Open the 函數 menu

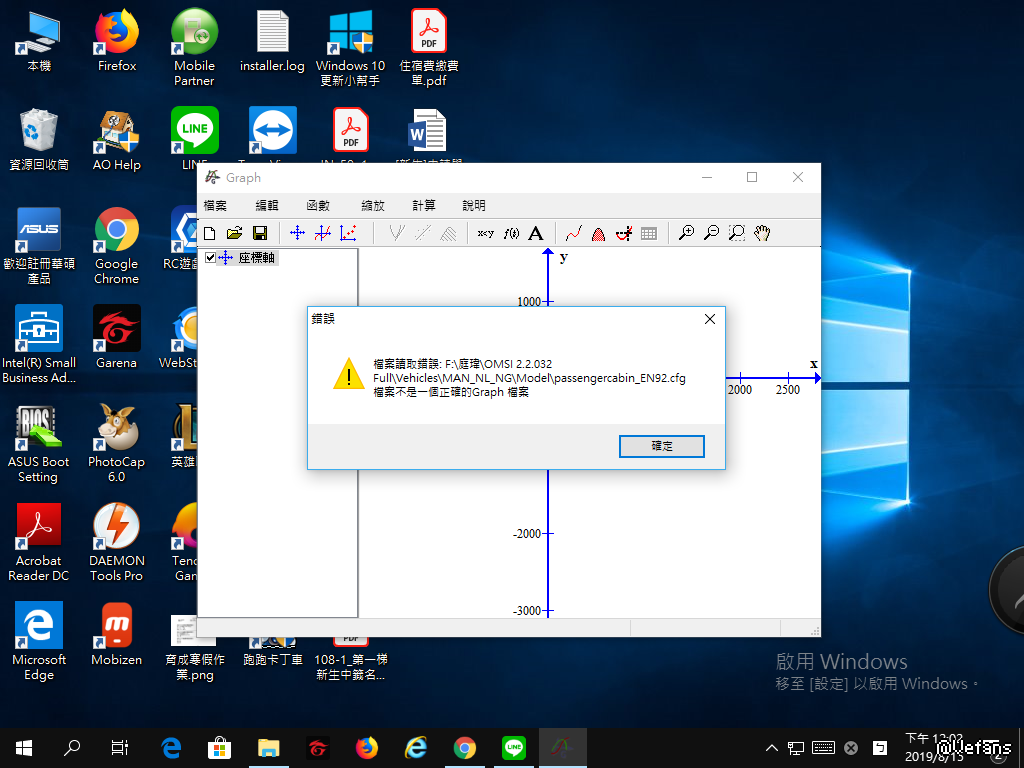[x=318, y=206]
